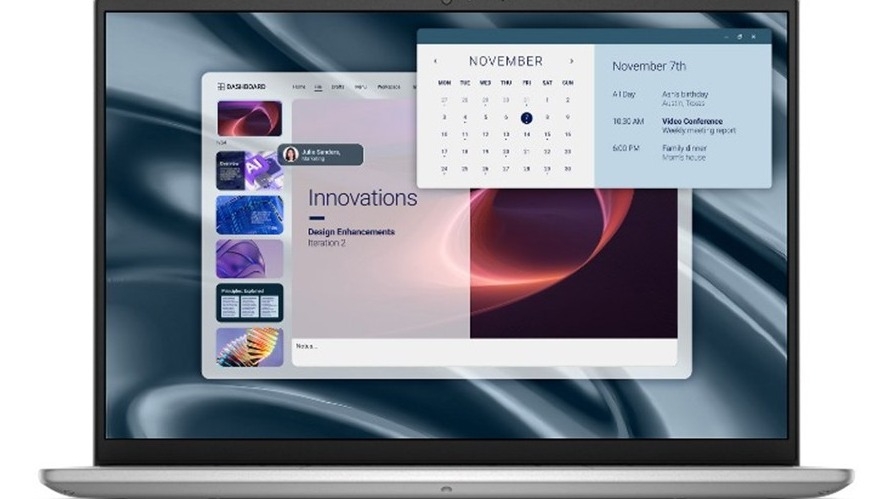Screen dimensions: 880x499
Task: Open the AI Overview slide thumbnail
Action: [250, 170]
